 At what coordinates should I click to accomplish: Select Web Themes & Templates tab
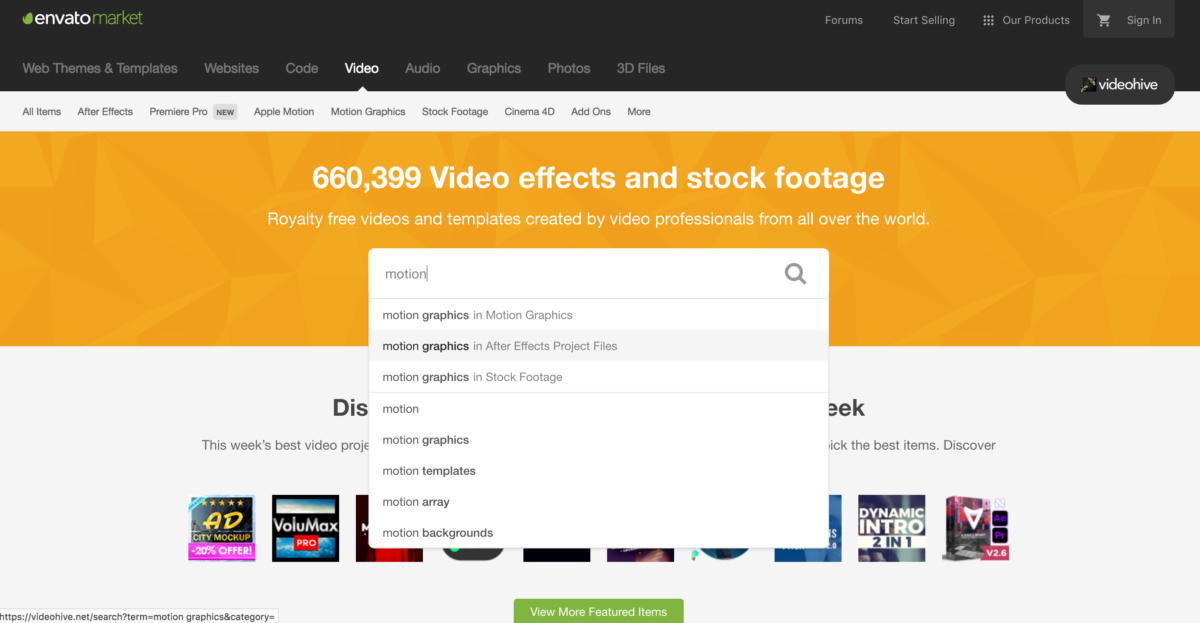[100, 68]
